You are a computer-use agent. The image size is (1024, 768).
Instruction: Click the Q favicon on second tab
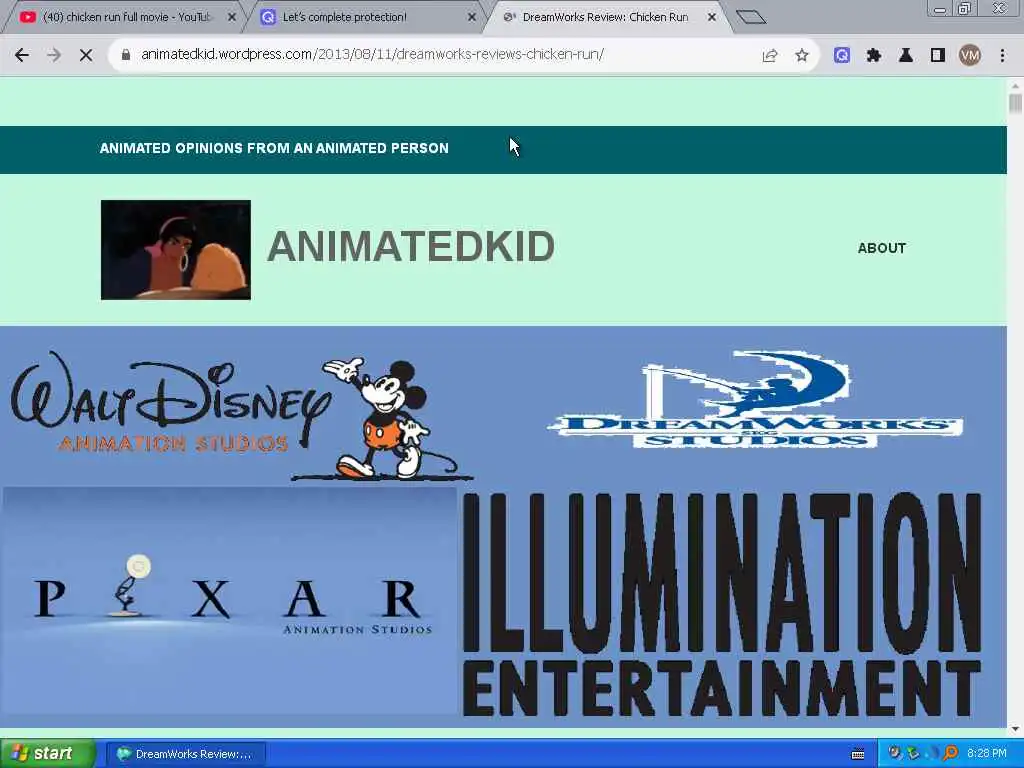click(x=268, y=18)
